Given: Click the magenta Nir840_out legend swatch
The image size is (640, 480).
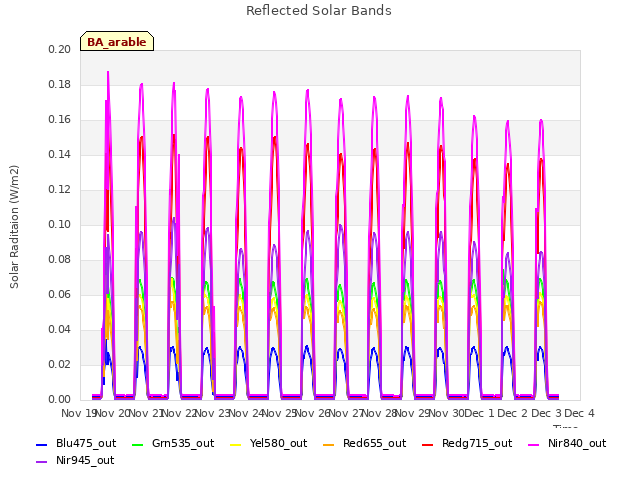Looking at the screenshot, I should 533,444.
